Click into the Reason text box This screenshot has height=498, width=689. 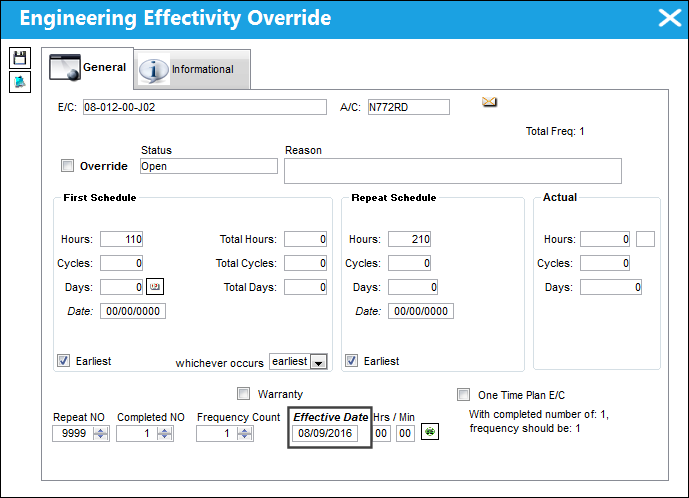pos(453,171)
